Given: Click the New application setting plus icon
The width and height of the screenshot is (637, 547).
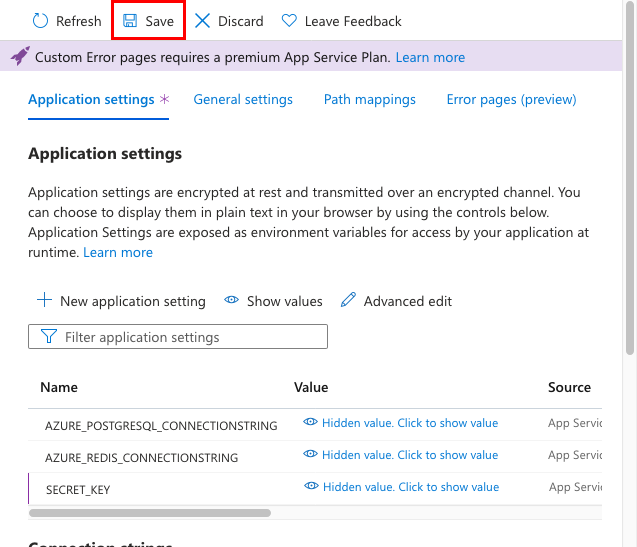Looking at the screenshot, I should pos(44,300).
